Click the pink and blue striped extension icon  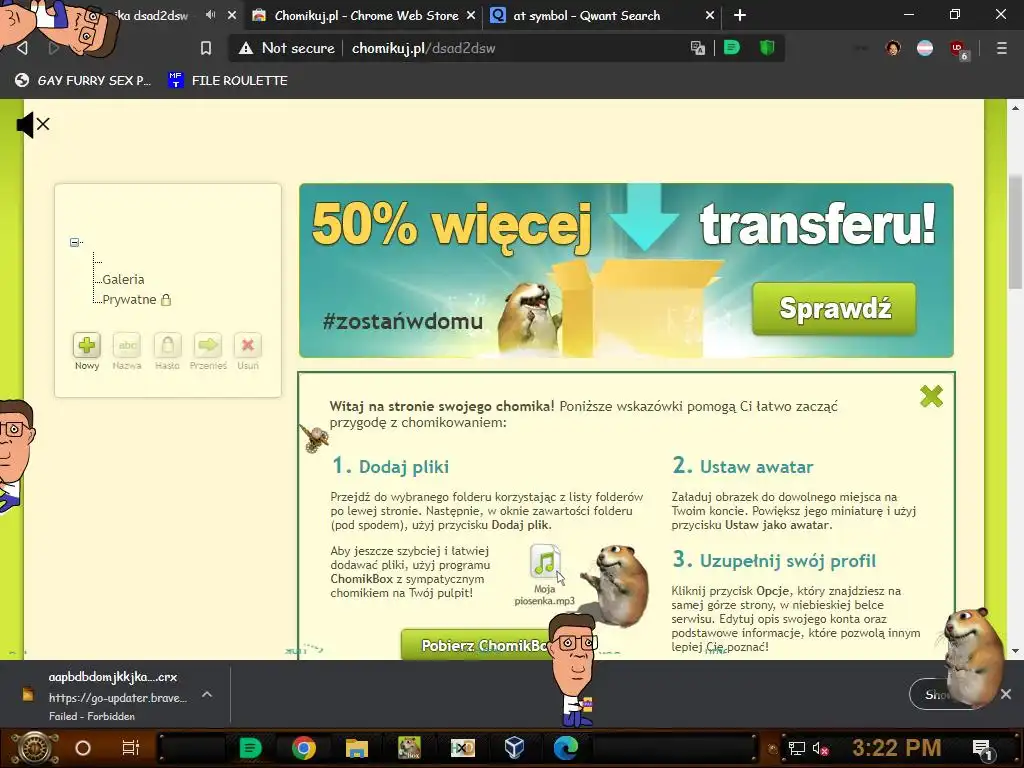click(925, 48)
